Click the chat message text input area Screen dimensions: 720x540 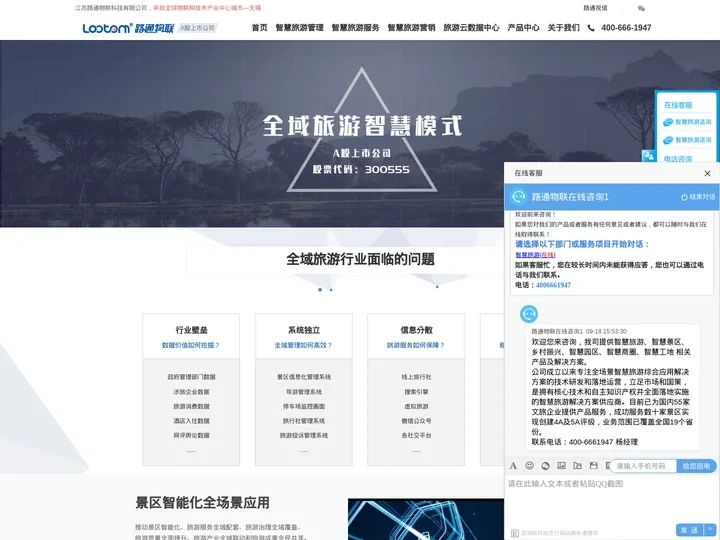(611, 501)
